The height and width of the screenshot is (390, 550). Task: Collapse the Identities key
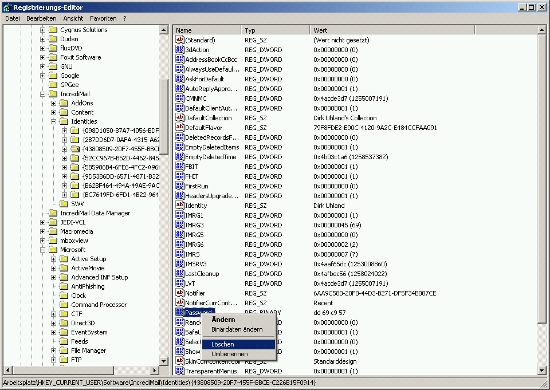point(53,121)
